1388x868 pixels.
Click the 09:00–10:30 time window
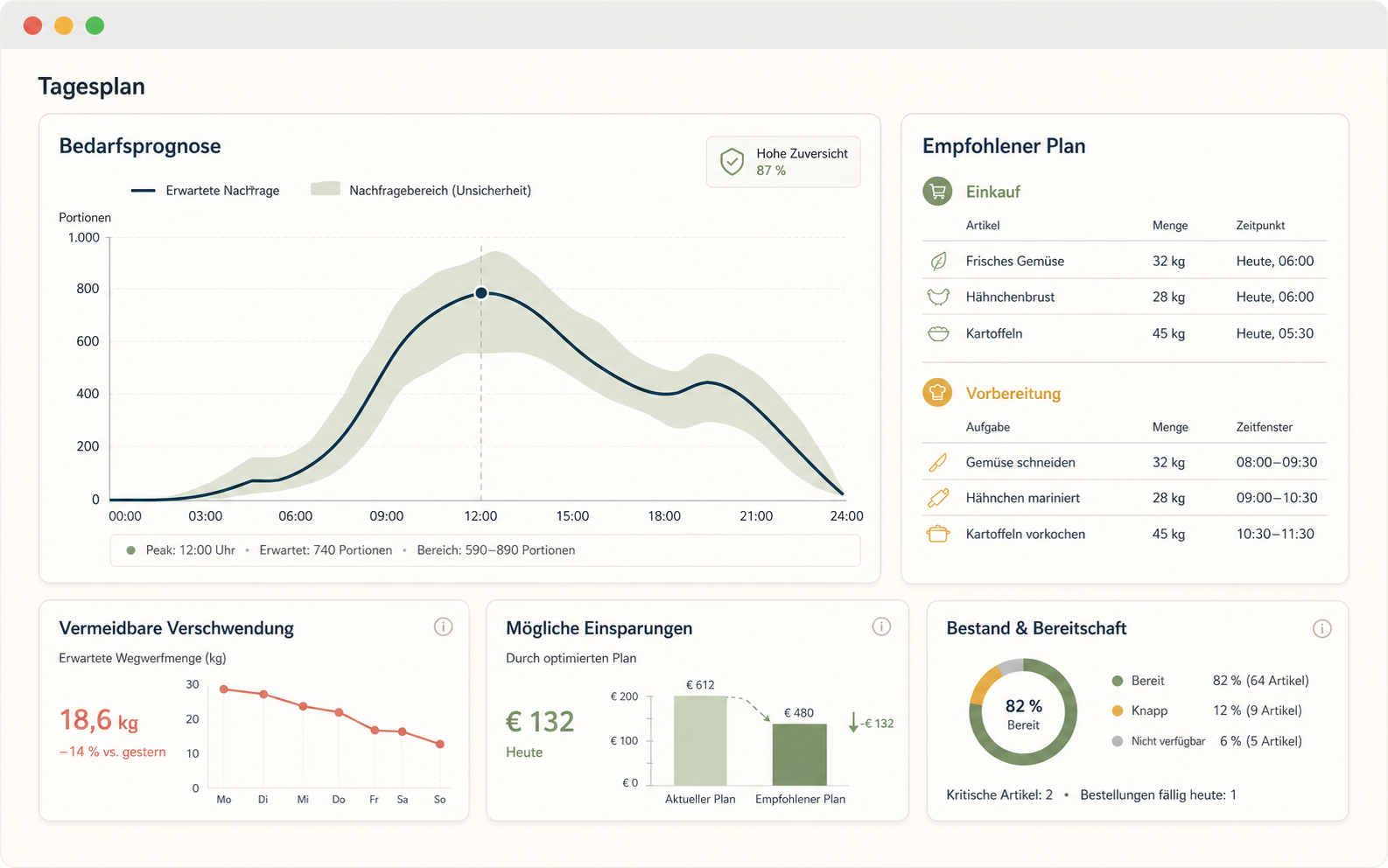[x=1277, y=498]
